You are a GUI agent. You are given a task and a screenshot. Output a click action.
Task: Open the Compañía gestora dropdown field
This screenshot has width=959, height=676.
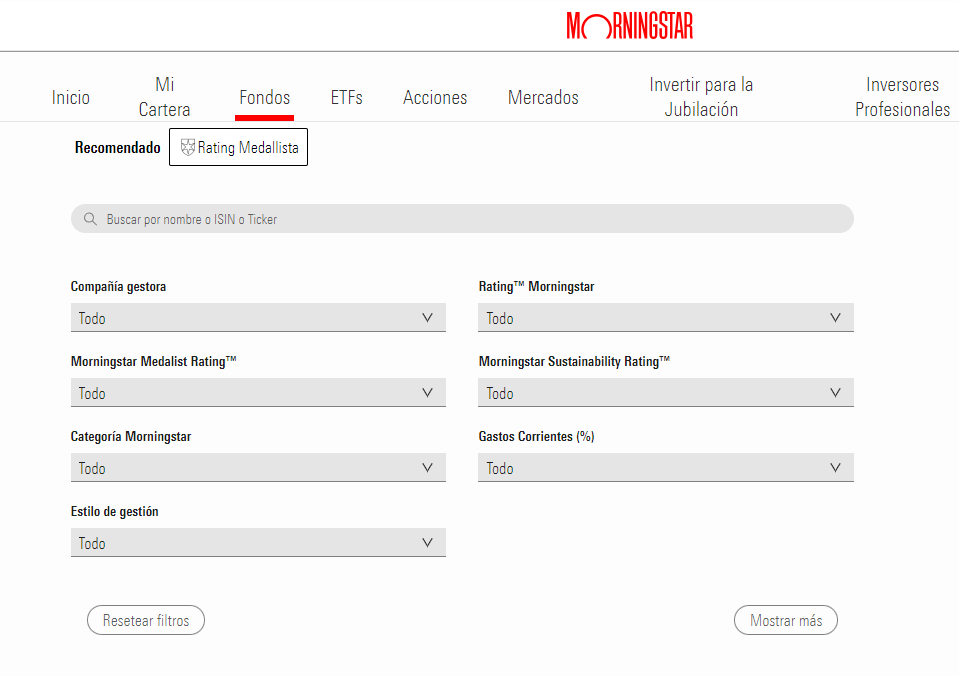point(258,318)
